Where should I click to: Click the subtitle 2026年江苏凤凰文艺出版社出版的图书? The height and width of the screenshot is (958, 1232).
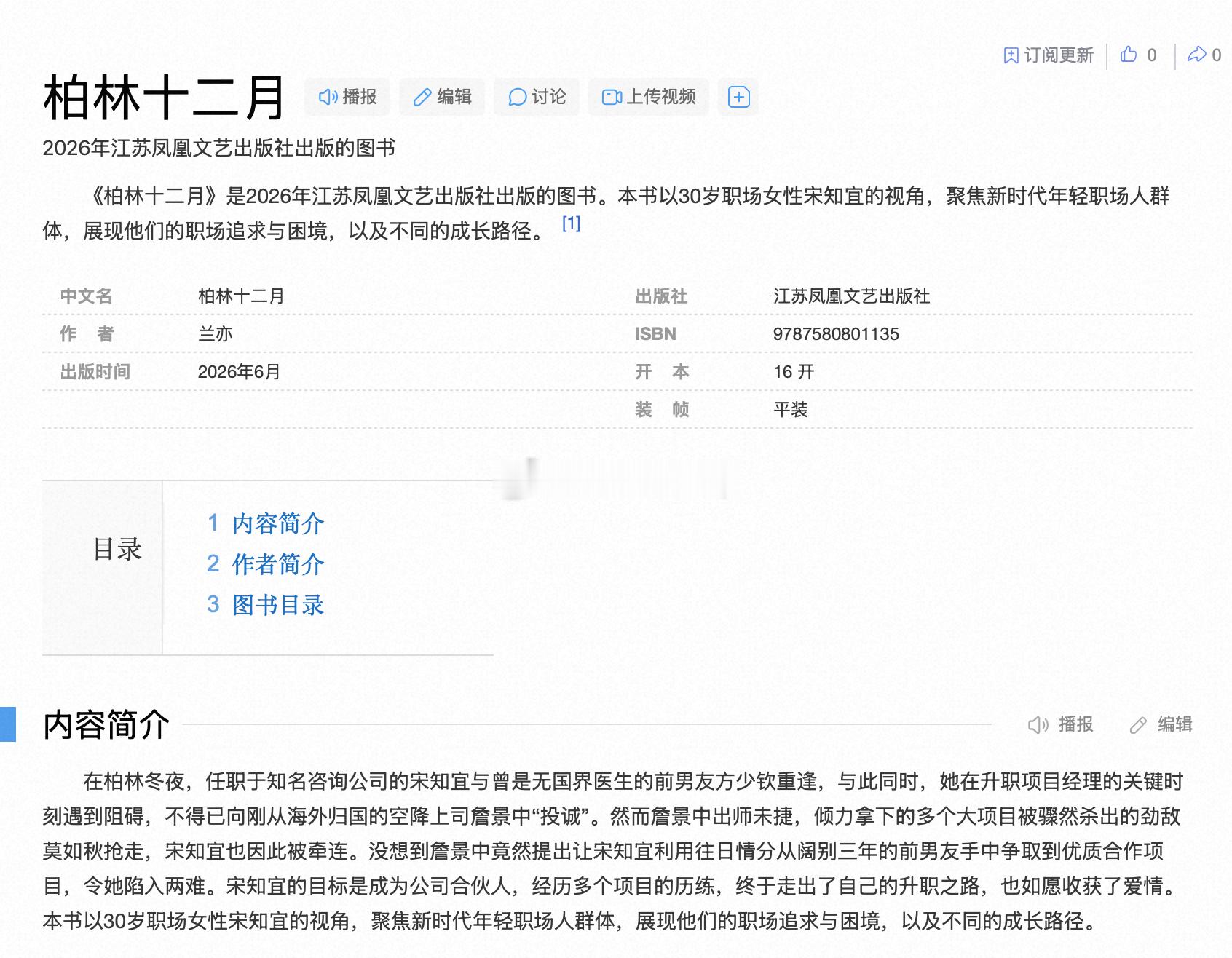point(218,149)
